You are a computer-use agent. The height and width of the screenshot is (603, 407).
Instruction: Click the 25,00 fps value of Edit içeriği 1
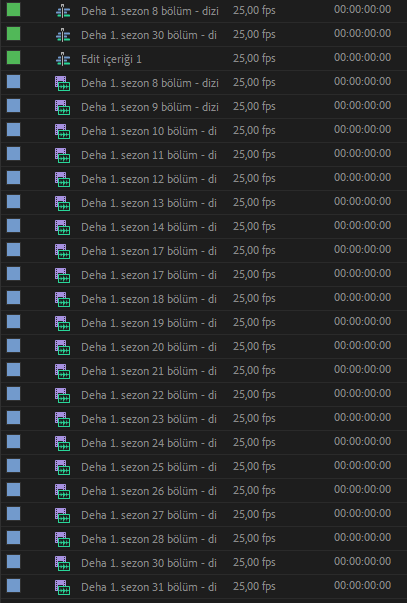tap(254, 58)
